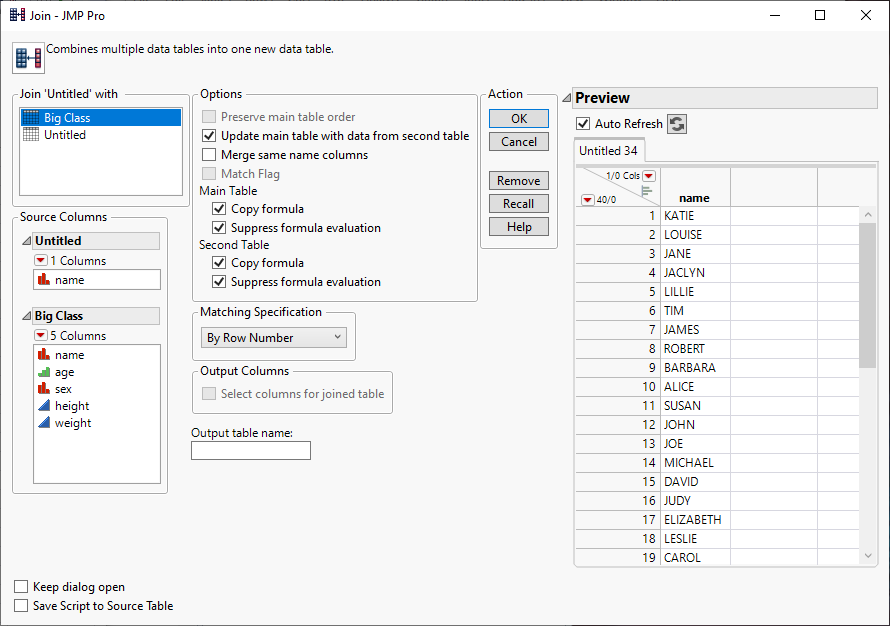Click the LOUISE cell in the preview
The image size is (890, 626).
pos(695,234)
